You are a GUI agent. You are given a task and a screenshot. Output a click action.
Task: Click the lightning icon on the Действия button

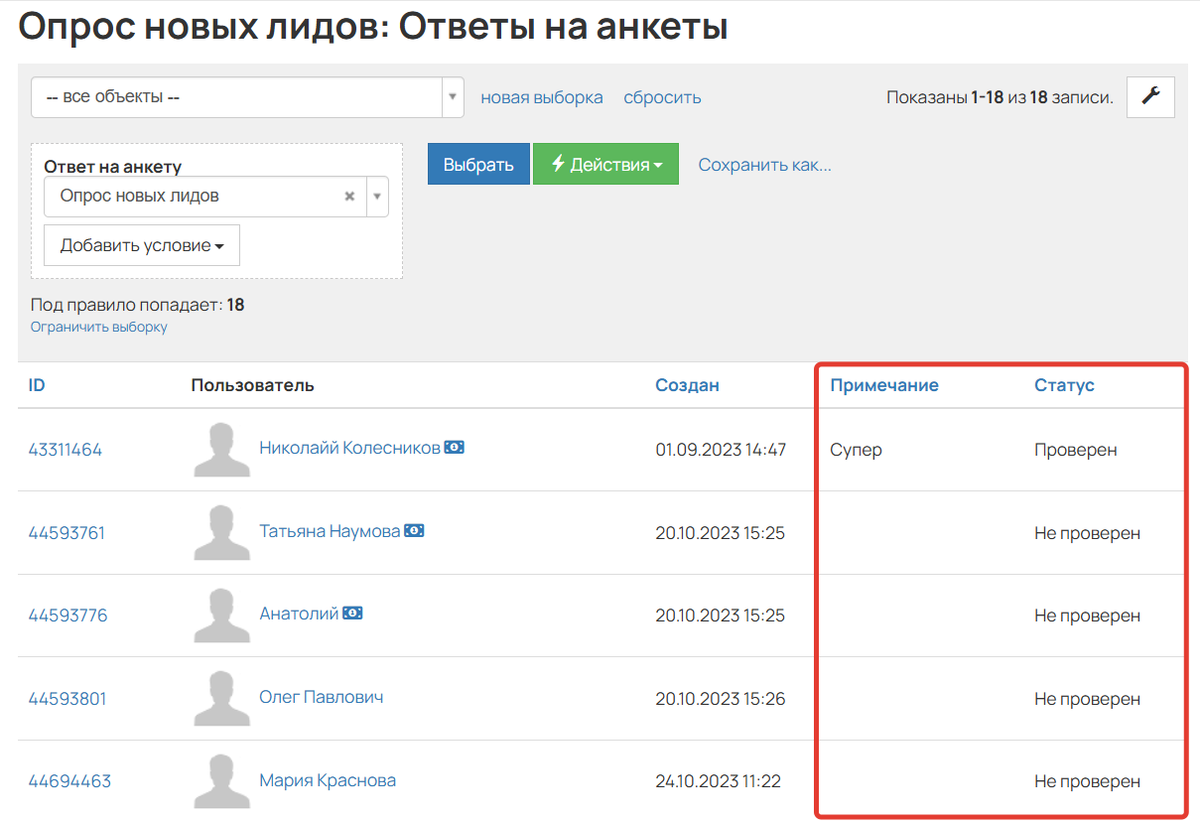click(x=559, y=163)
